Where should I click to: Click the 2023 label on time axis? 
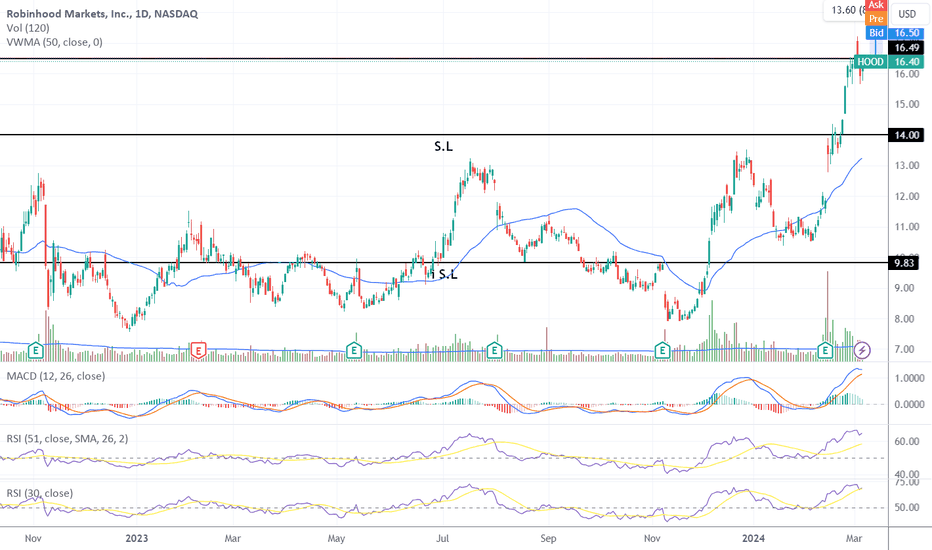137,538
